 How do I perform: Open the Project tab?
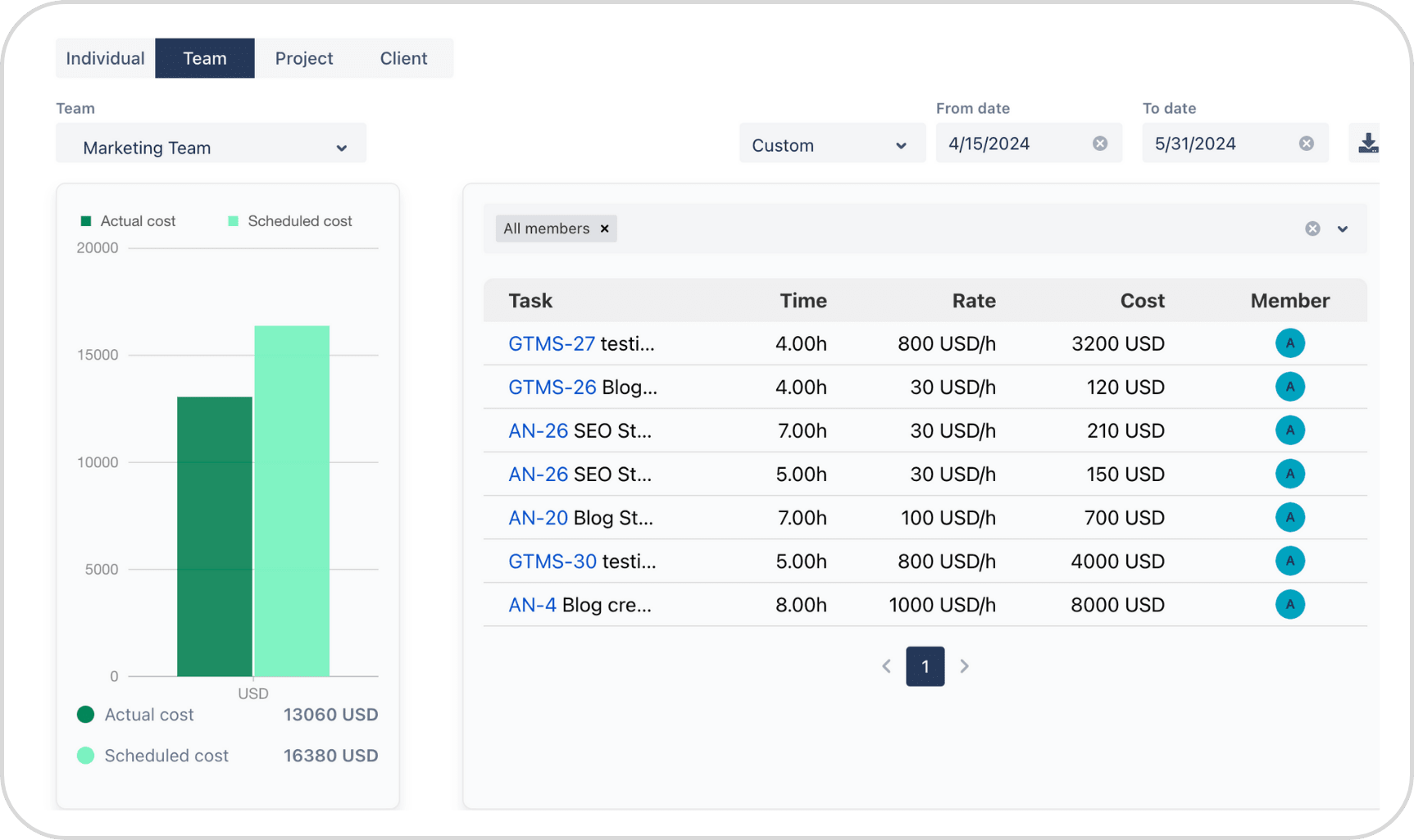click(304, 58)
